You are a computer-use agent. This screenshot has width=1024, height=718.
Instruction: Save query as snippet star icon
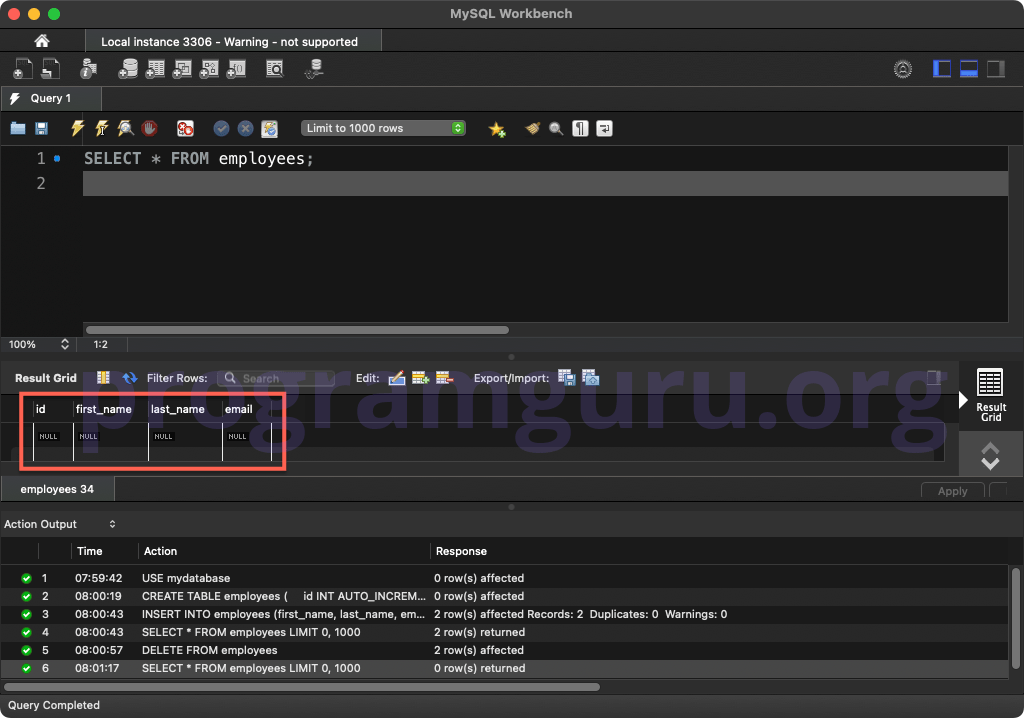point(497,129)
